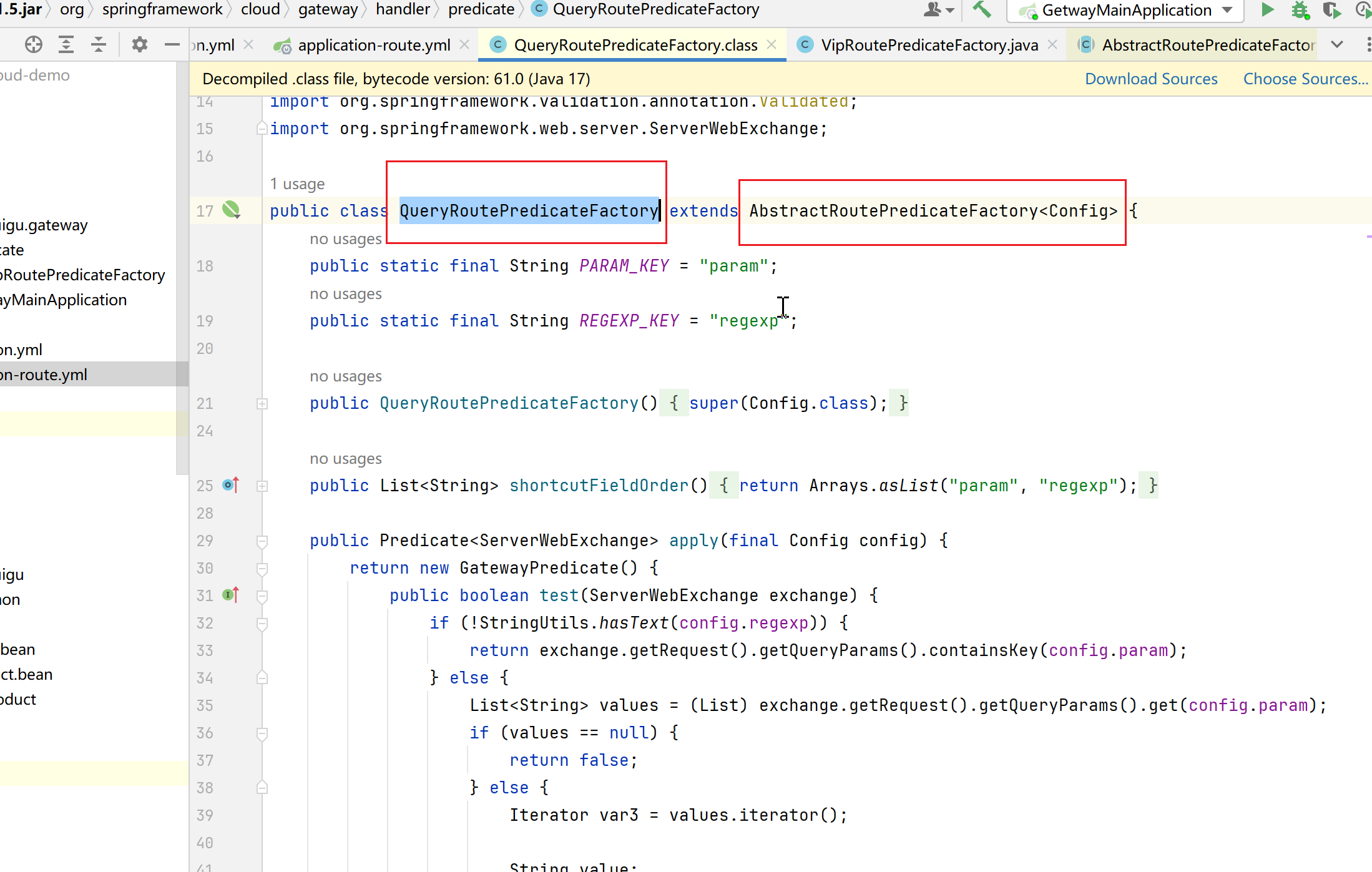Collapse the null check at line 36

tap(262, 733)
